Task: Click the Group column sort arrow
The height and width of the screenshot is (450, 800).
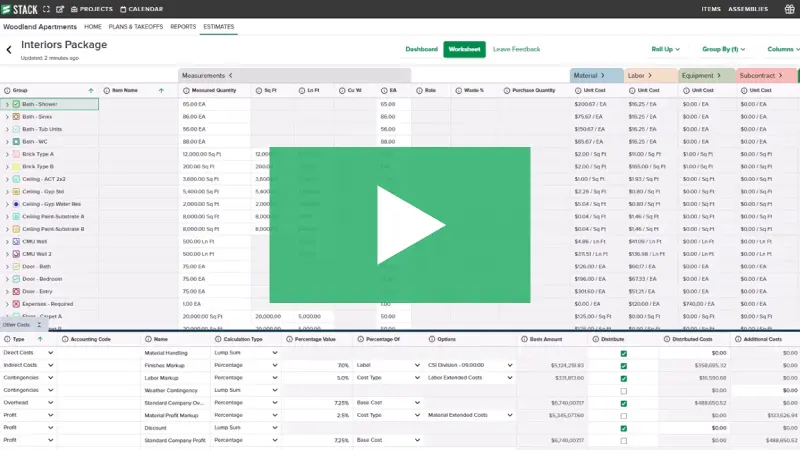Action: (x=91, y=90)
